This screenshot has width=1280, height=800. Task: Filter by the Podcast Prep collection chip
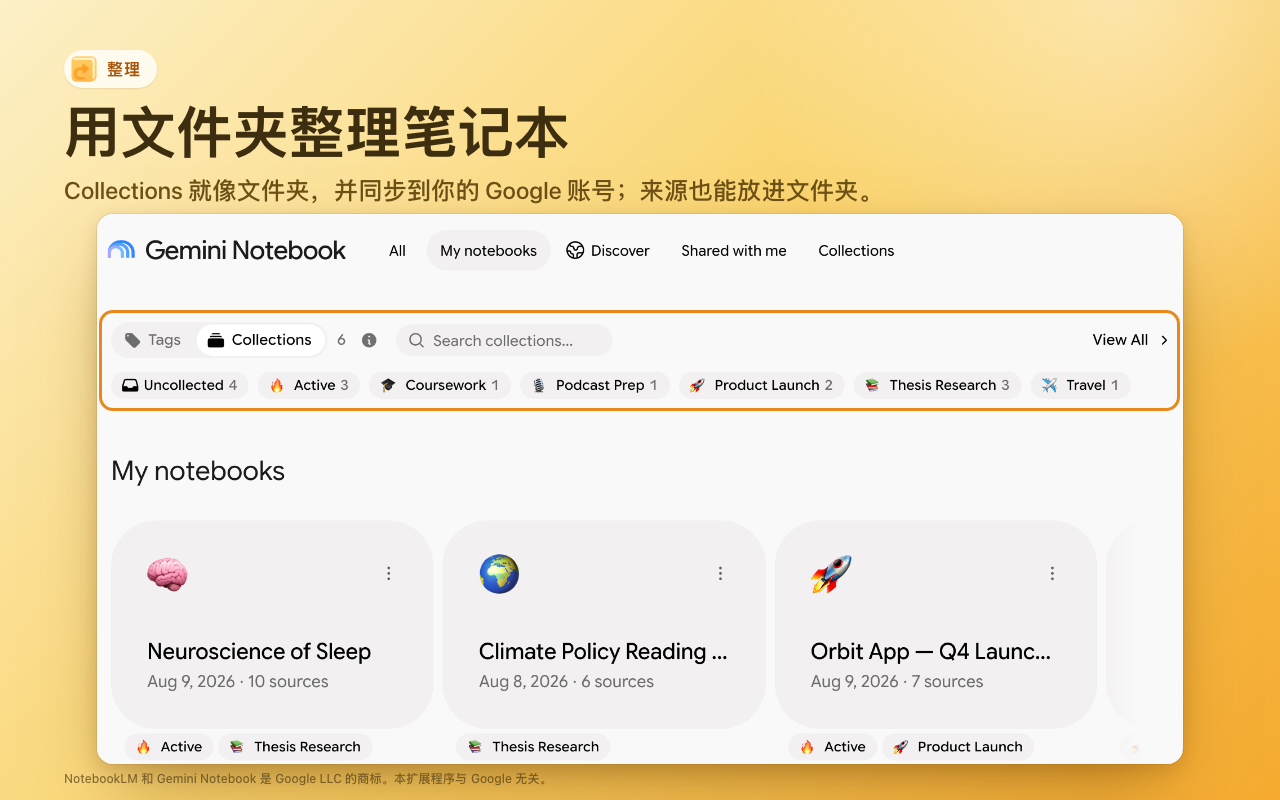[595, 385]
